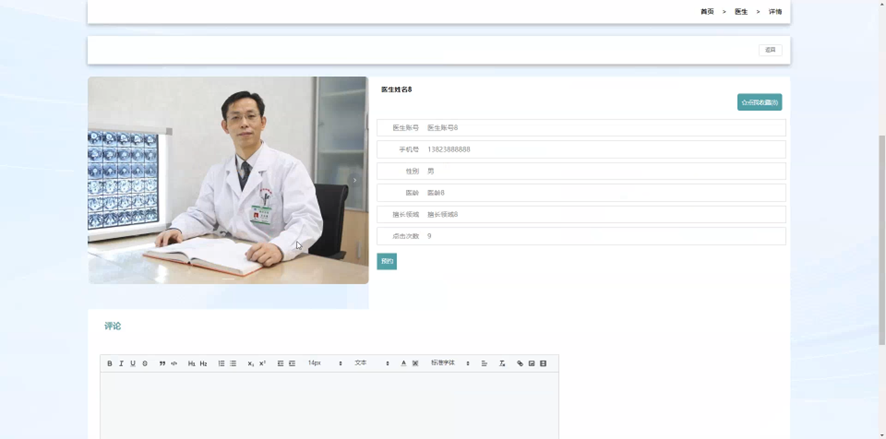Screen dimensions: 886x439
Task: Select phone number 13823888888
Action: [x=449, y=150]
